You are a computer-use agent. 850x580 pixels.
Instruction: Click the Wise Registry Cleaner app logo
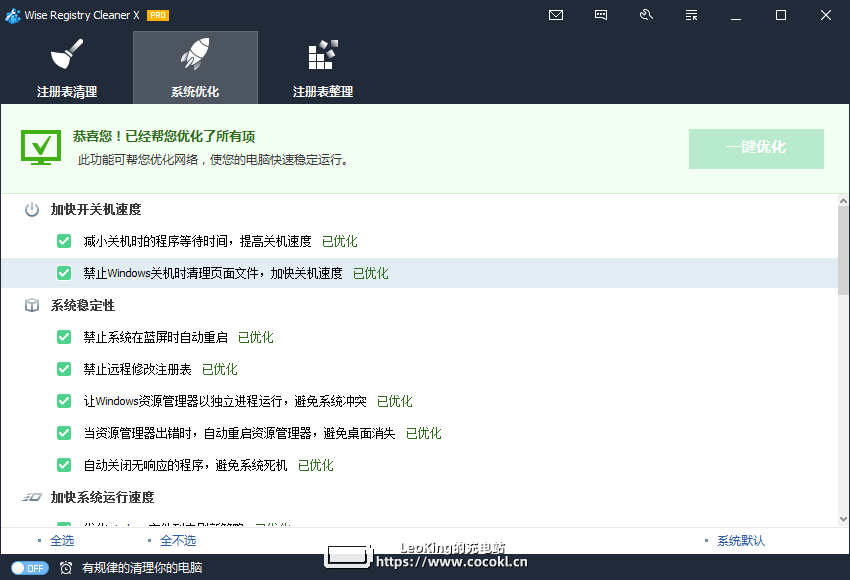pyautogui.click(x=12, y=16)
